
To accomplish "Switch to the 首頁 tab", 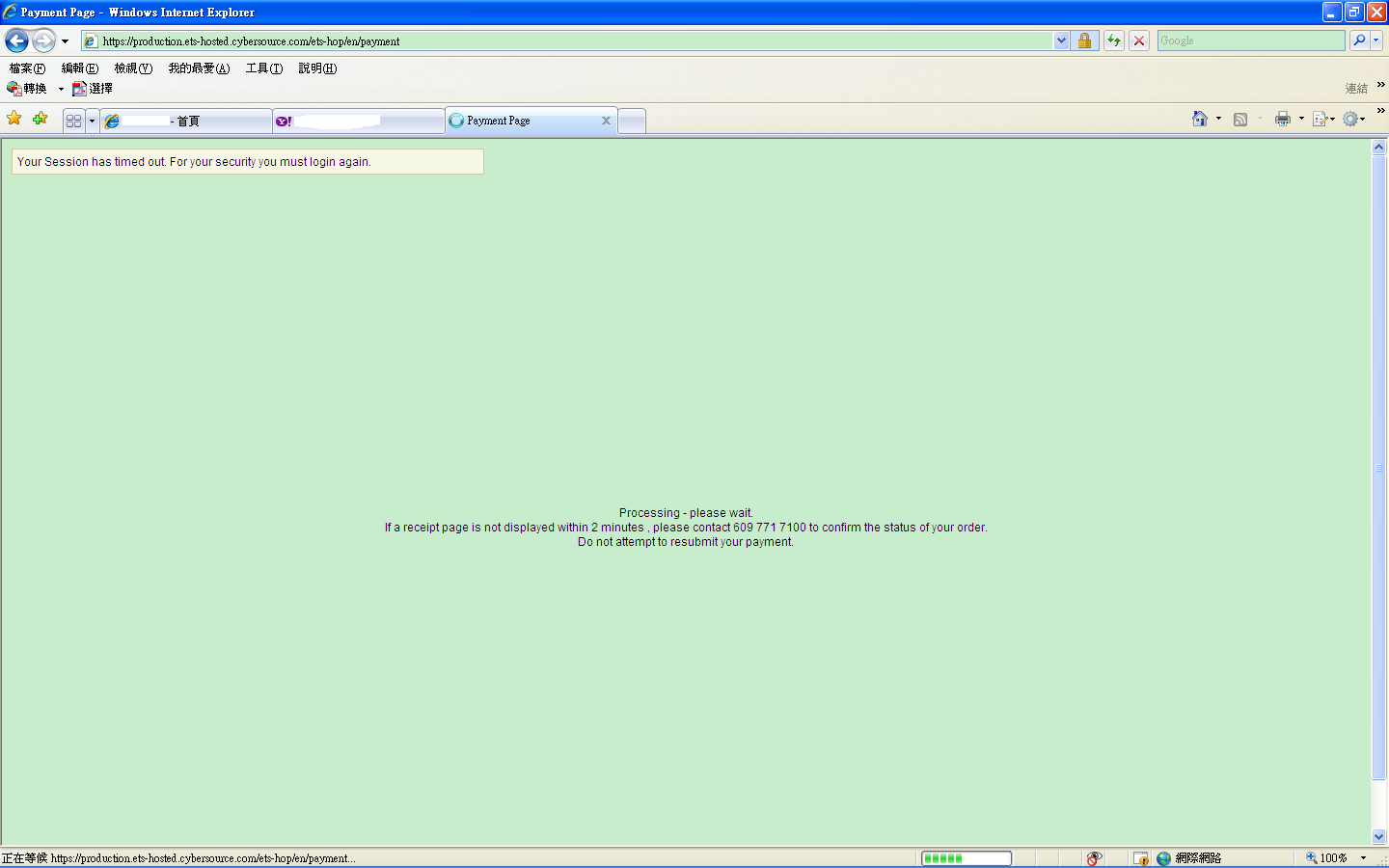I will [186, 122].
